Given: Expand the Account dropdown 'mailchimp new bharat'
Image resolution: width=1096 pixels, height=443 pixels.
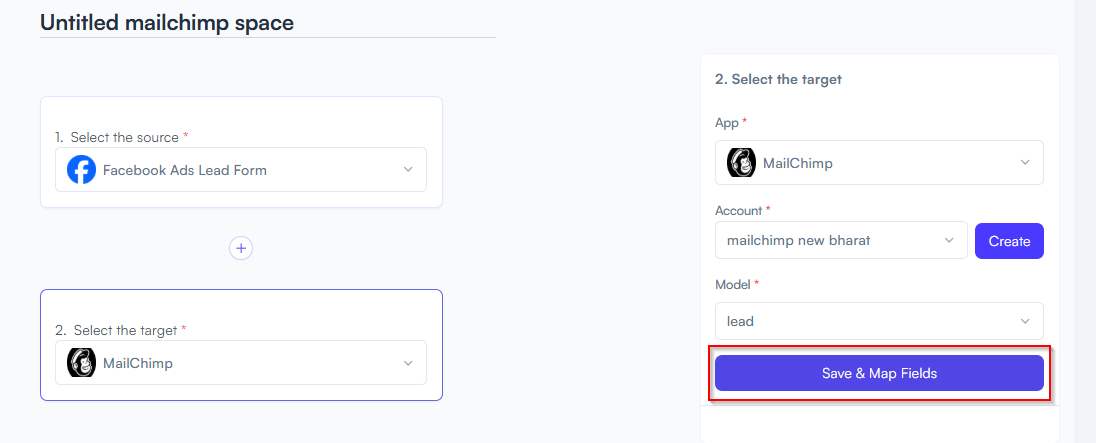Looking at the screenshot, I should (x=841, y=240).
